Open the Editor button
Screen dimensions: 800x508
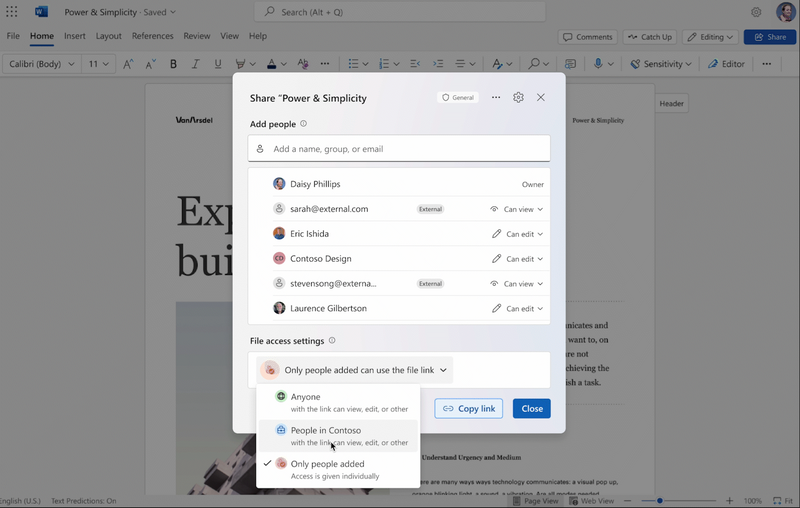(726, 64)
